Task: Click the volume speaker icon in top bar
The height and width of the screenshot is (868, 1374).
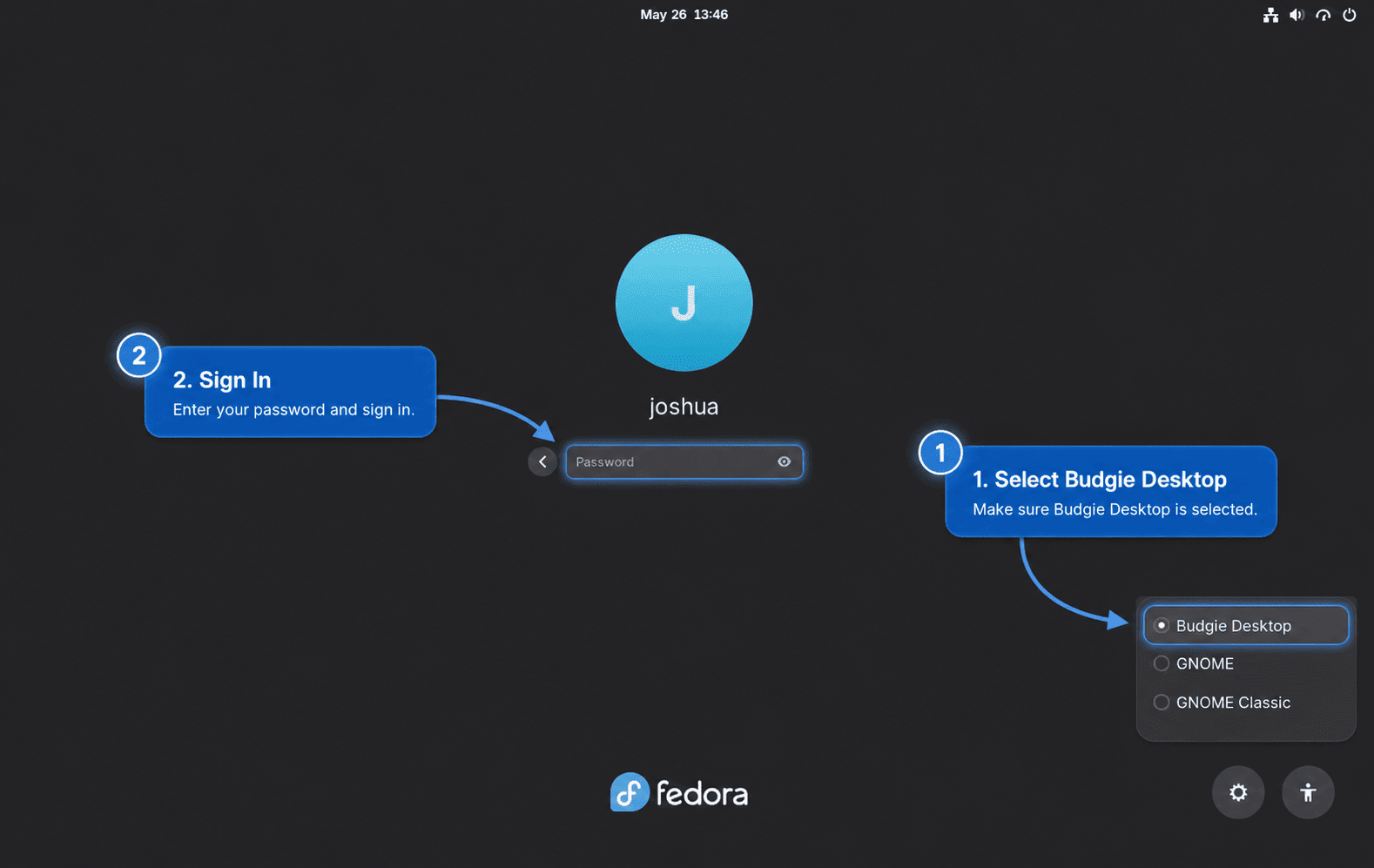Action: click(x=1297, y=15)
